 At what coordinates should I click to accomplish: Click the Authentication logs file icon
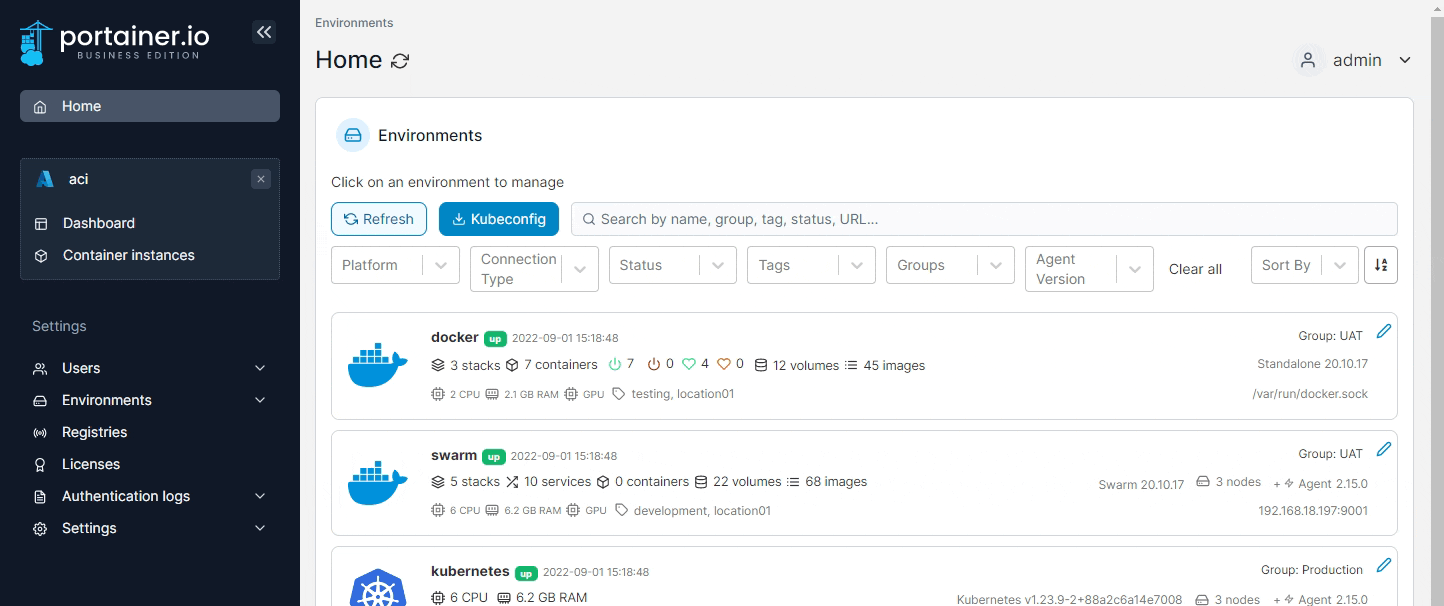coord(40,496)
